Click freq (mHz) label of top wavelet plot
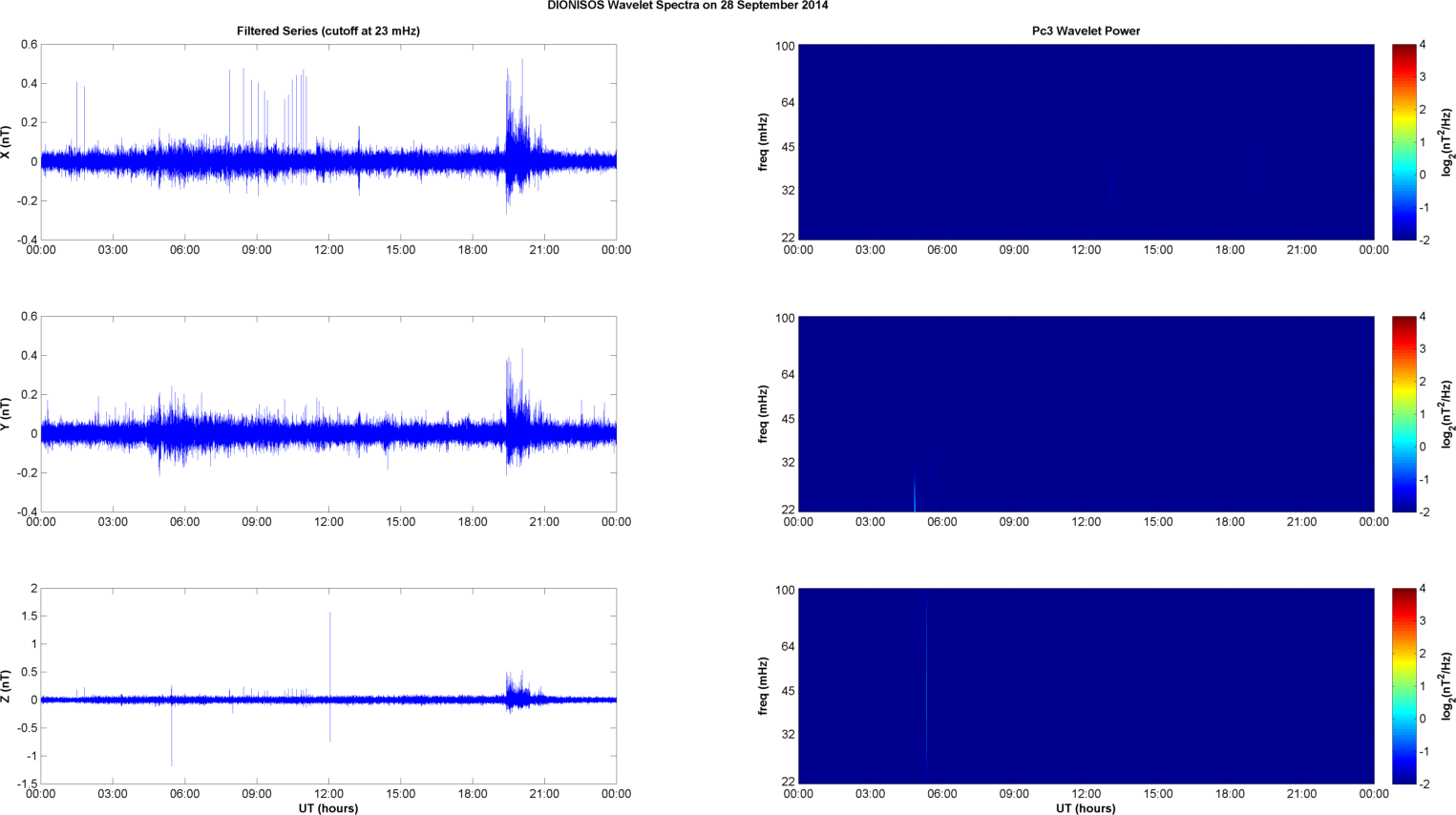1456x815 pixels. pos(764,142)
